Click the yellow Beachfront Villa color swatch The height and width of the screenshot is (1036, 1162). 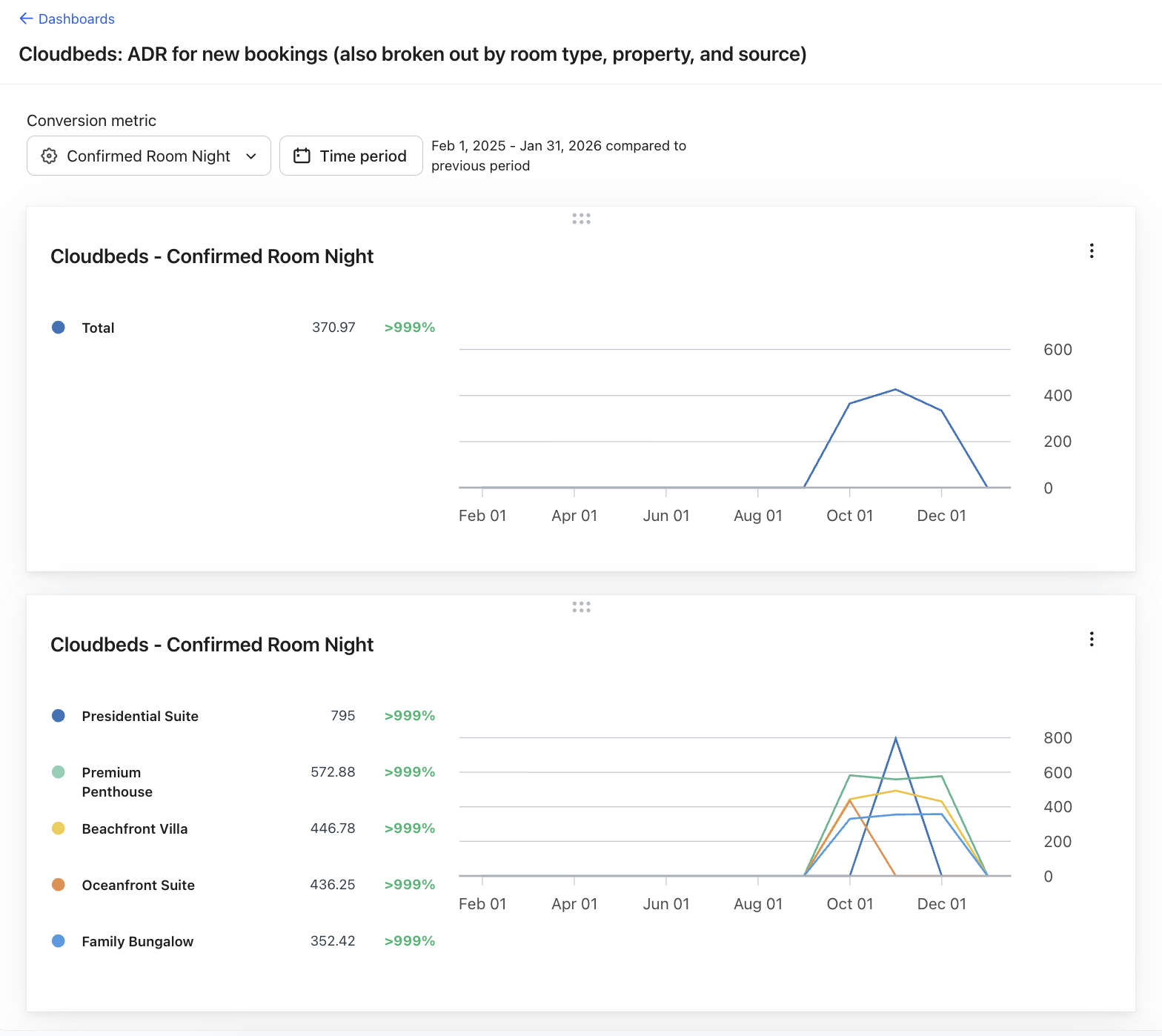click(59, 829)
